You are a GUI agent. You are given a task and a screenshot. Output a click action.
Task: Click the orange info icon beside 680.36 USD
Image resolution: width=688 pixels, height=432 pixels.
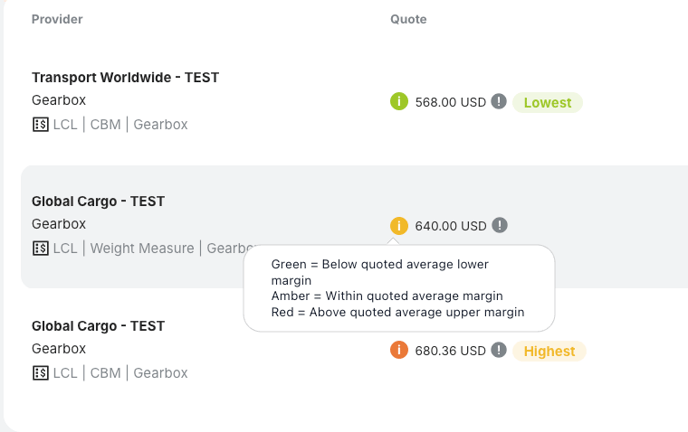click(x=399, y=350)
